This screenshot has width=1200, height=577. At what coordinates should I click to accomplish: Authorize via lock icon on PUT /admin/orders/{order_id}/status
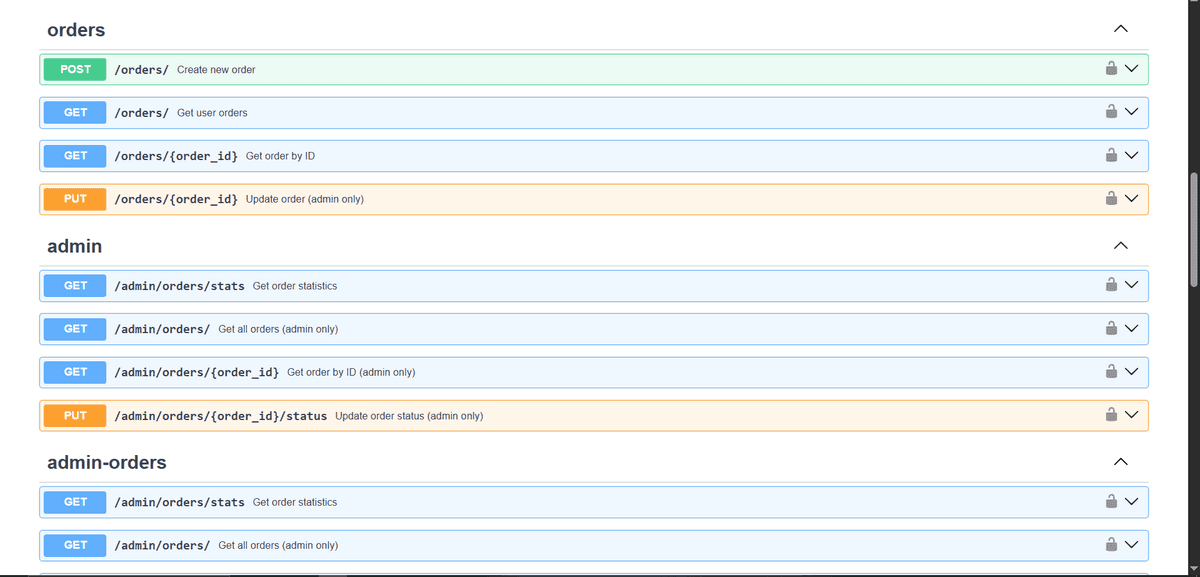(x=1110, y=414)
